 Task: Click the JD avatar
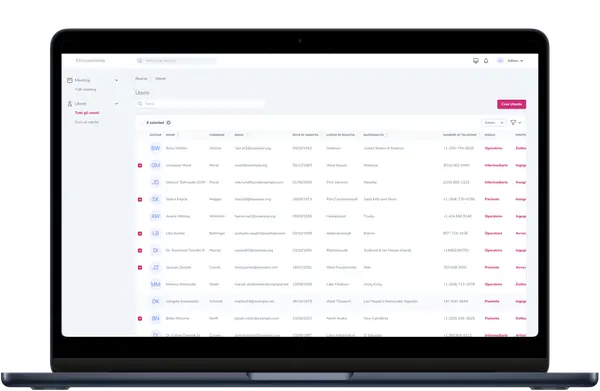(x=155, y=182)
